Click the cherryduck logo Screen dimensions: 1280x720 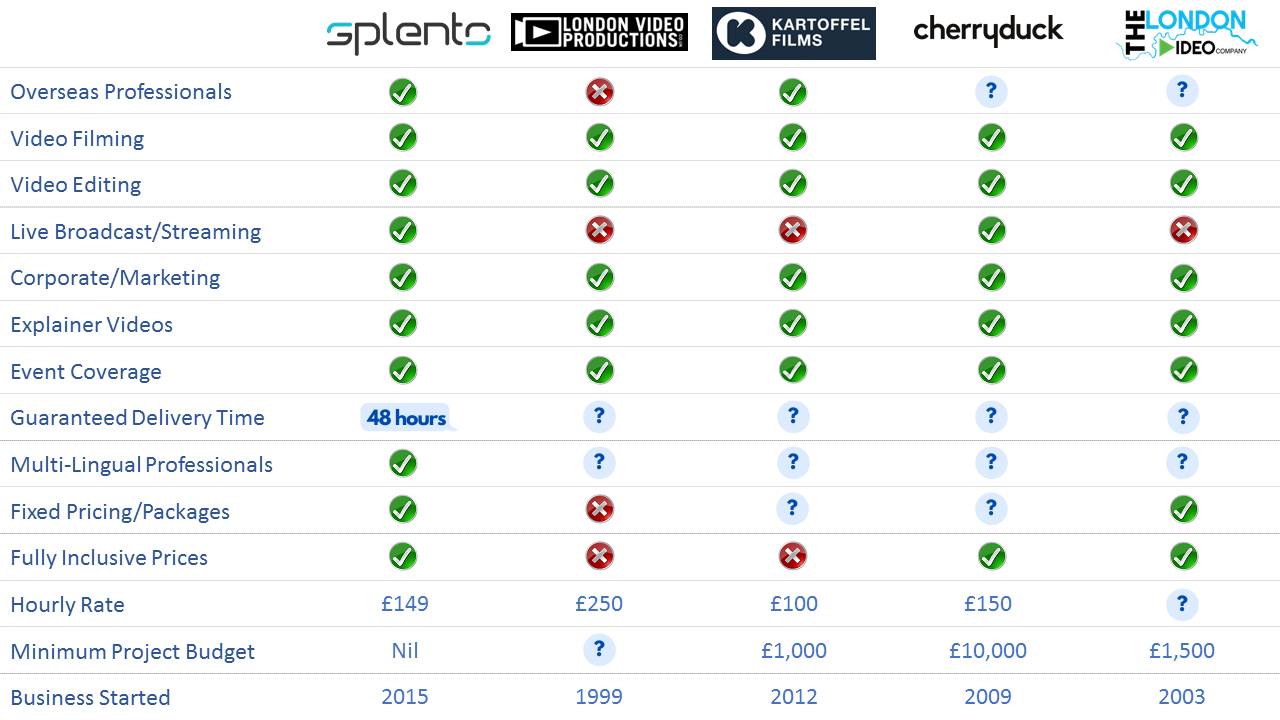click(988, 31)
